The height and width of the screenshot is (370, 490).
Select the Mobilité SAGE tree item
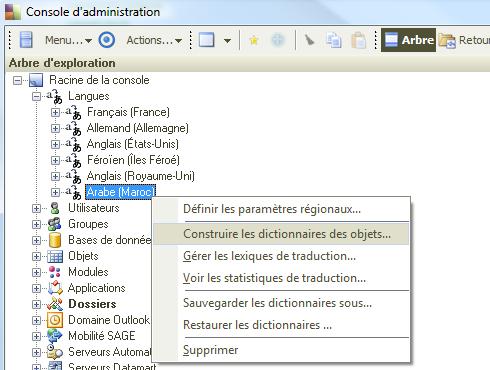tap(102, 336)
